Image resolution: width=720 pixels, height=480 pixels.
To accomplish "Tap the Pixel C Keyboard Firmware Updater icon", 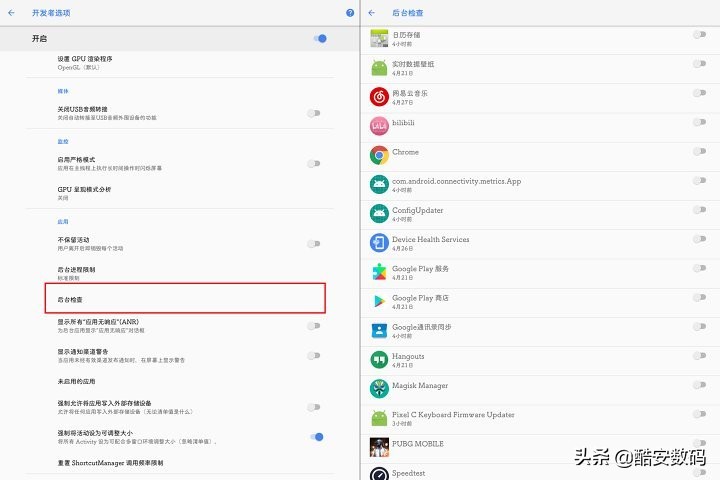I will [x=379, y=418].
